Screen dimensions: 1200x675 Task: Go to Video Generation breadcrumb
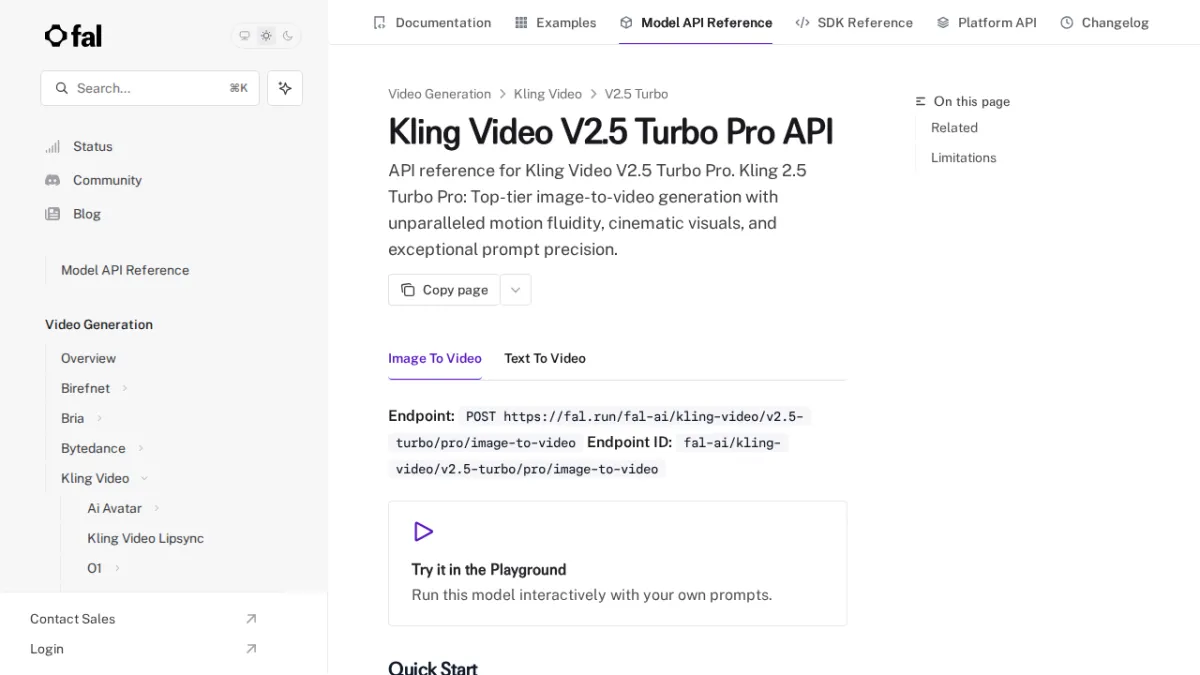[440, 94]
